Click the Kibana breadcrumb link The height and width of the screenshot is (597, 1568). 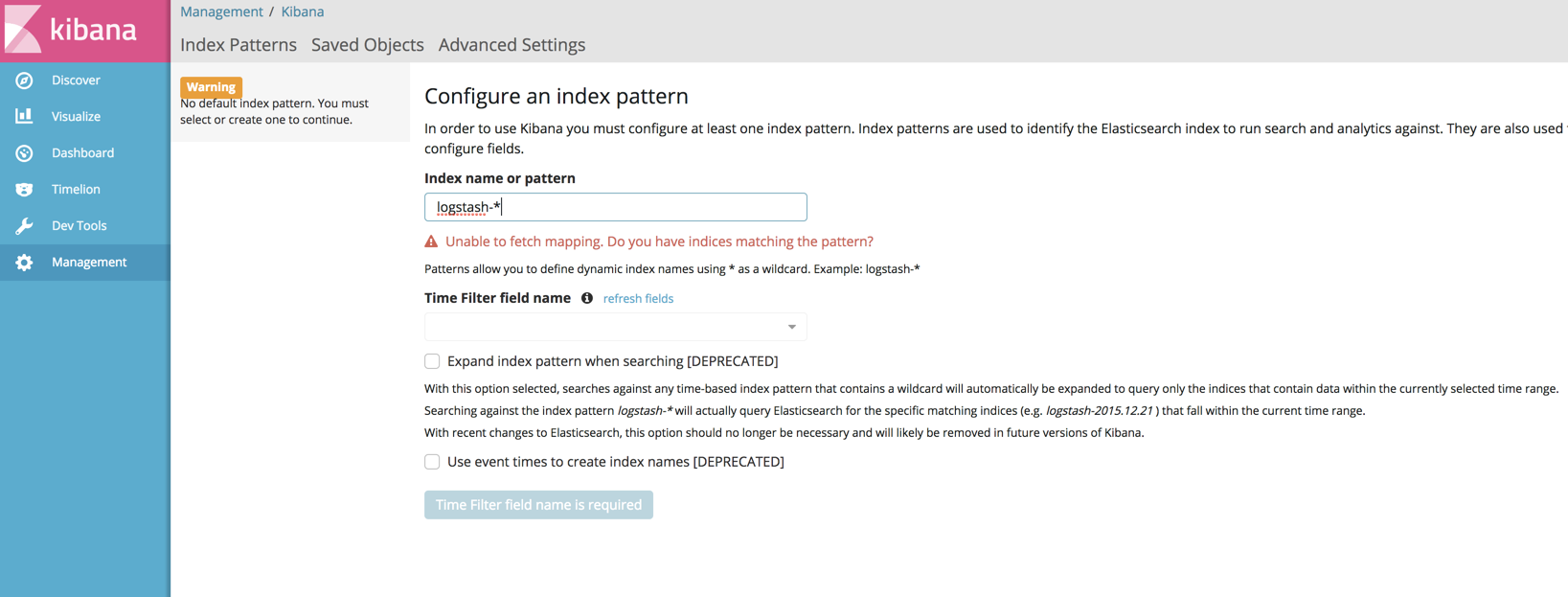[x=303, y=11]
